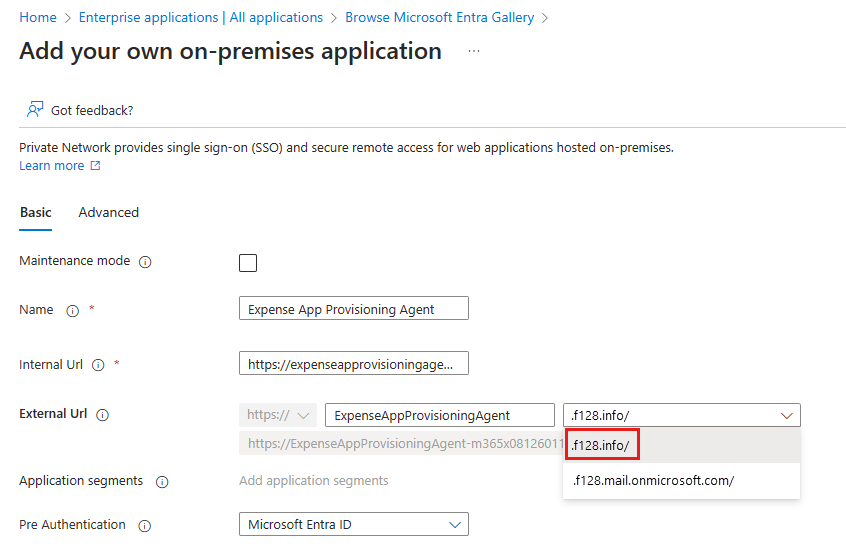Go to Home breadcrumb link
846x548 pixels.
click(38, 17)
